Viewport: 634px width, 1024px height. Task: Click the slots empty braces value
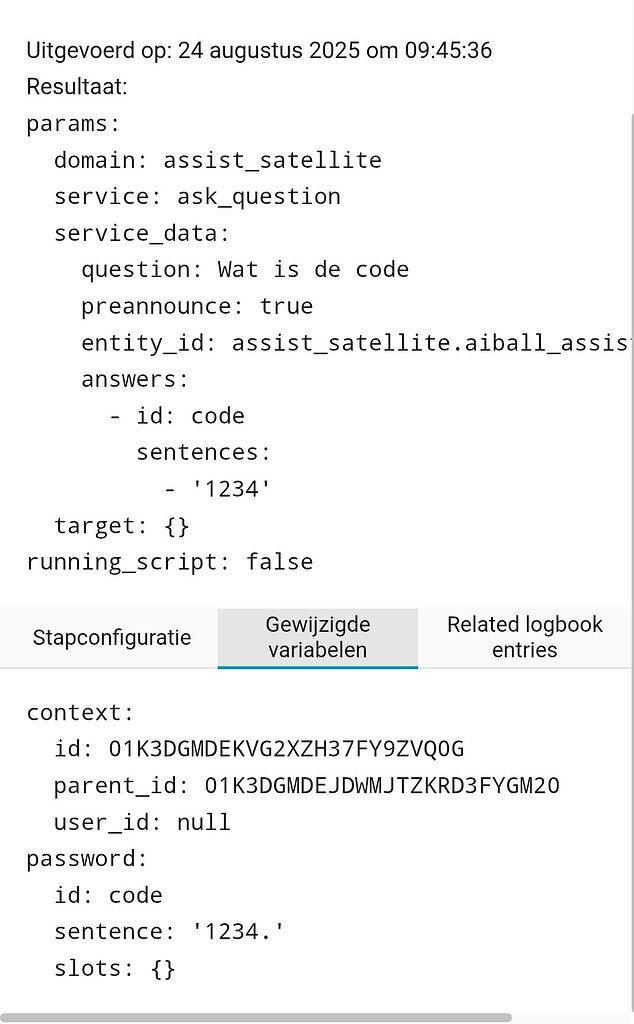[167, 968]
